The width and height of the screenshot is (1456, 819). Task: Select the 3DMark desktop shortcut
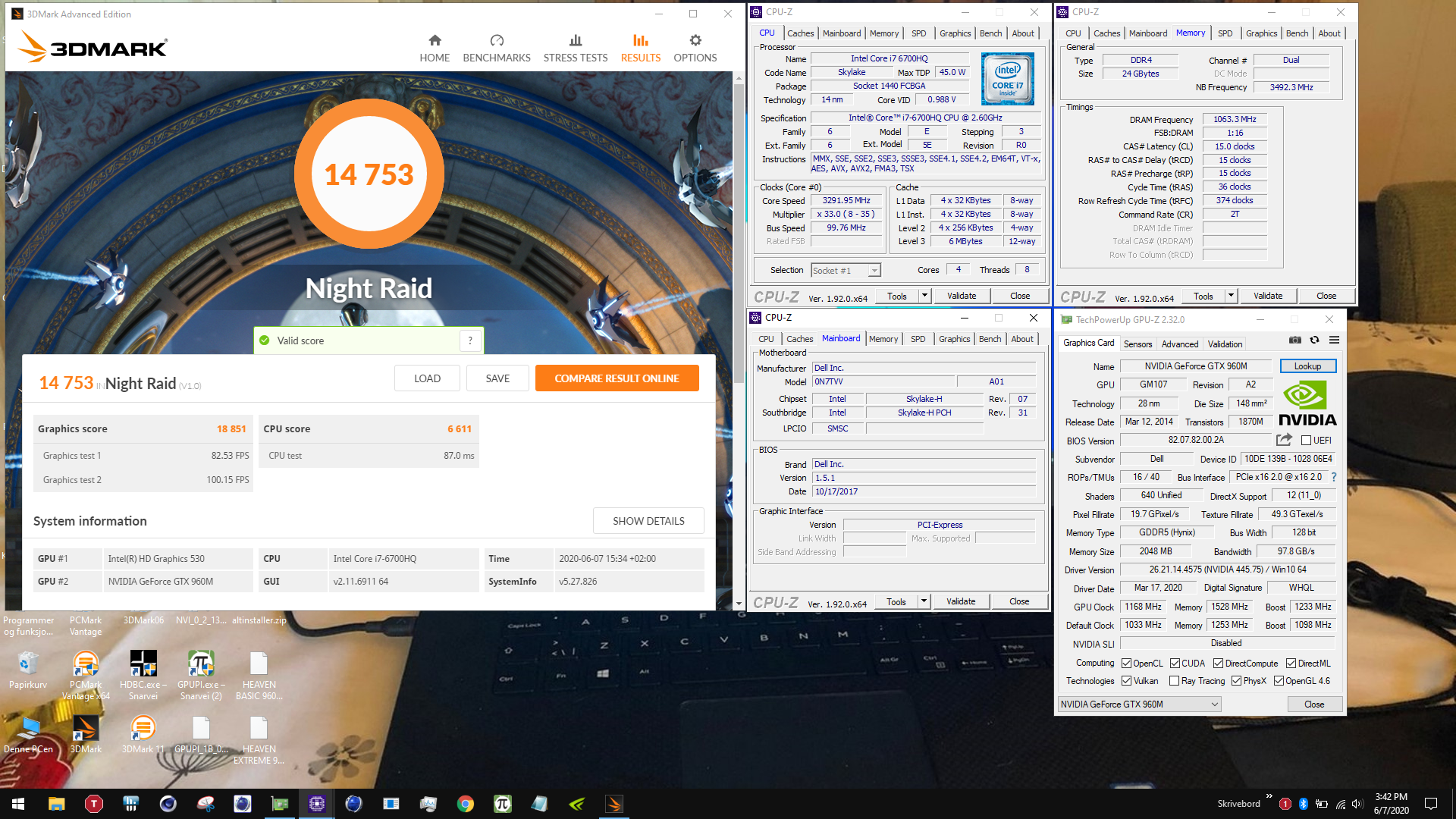86,734
